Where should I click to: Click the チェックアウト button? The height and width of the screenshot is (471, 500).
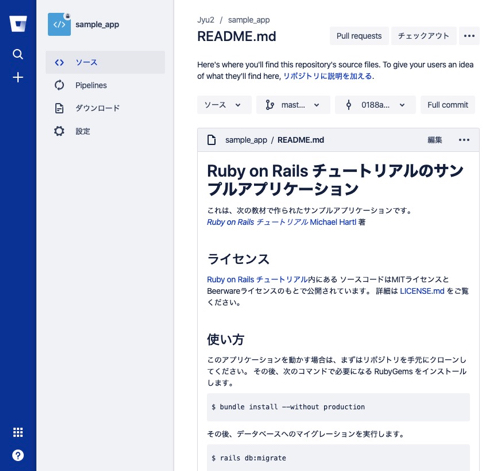424,36
